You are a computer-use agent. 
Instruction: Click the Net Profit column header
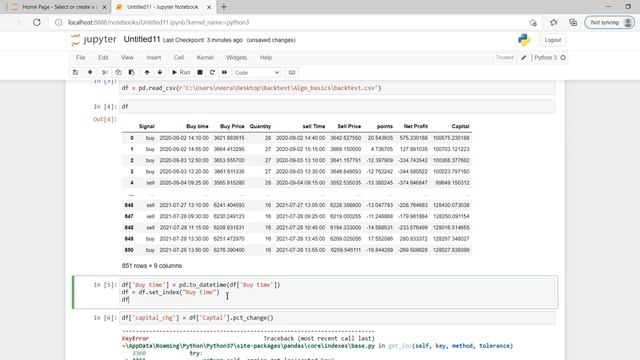point(416,127)
